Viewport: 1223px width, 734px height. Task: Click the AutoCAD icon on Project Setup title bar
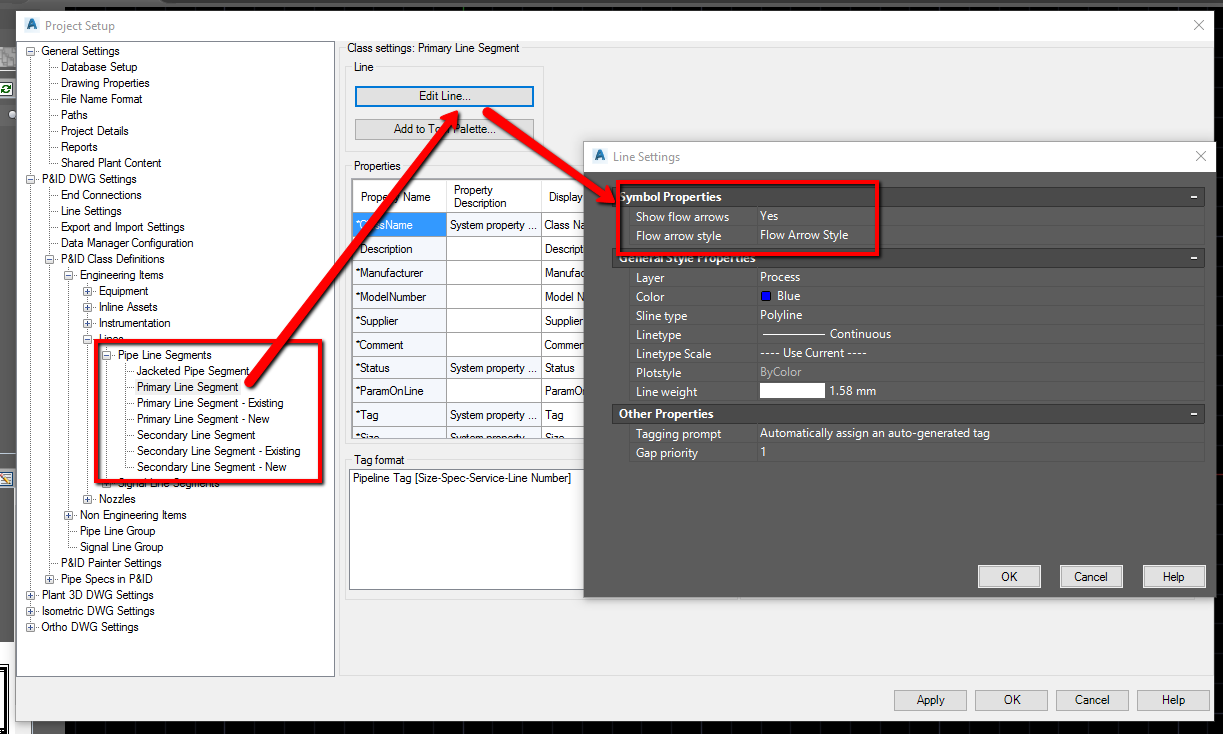(33, 25)
